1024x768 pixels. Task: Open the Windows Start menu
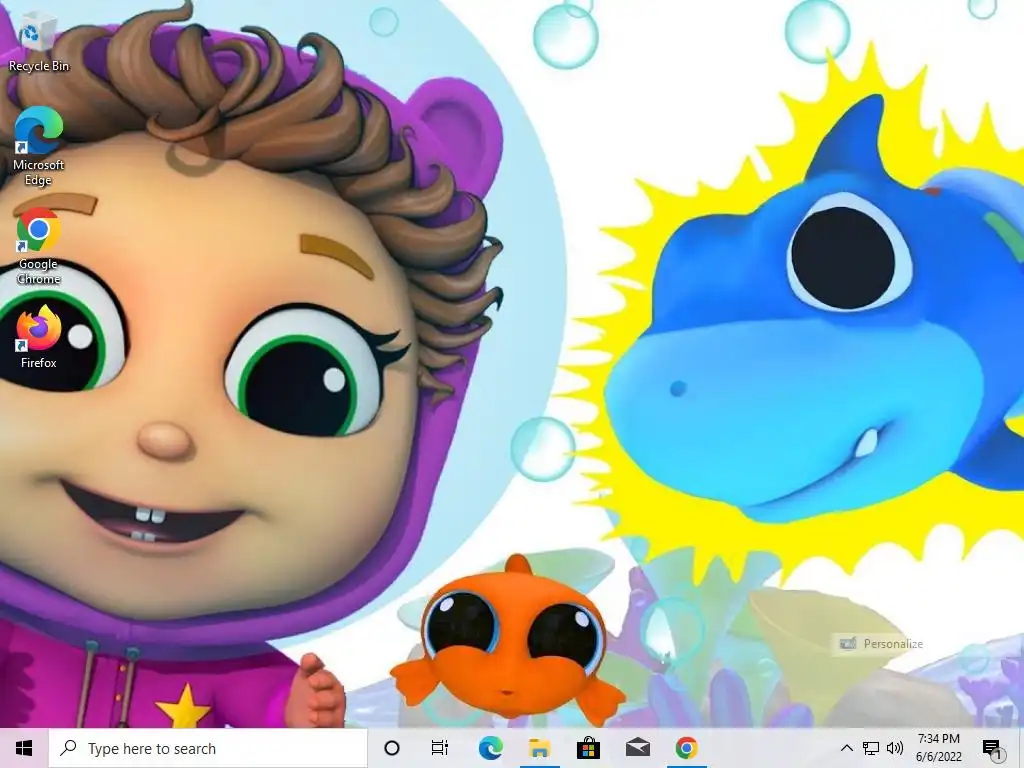coord(24,748)
